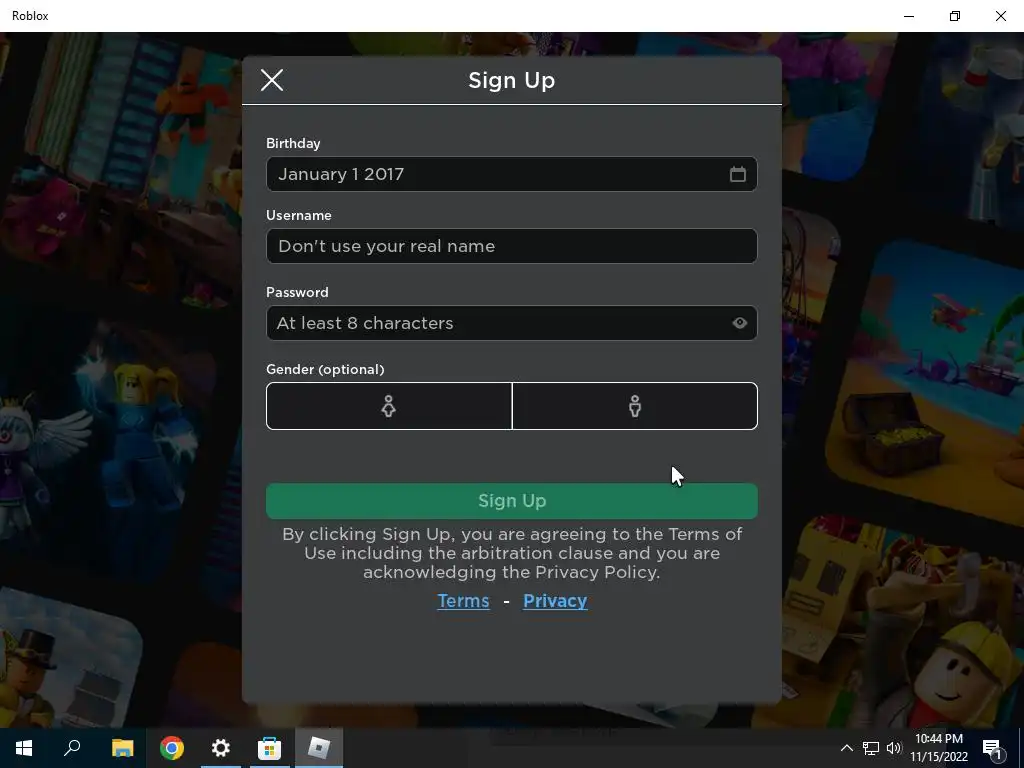
Task: Focus the Password input field
Action: click(x=511, y=323)
